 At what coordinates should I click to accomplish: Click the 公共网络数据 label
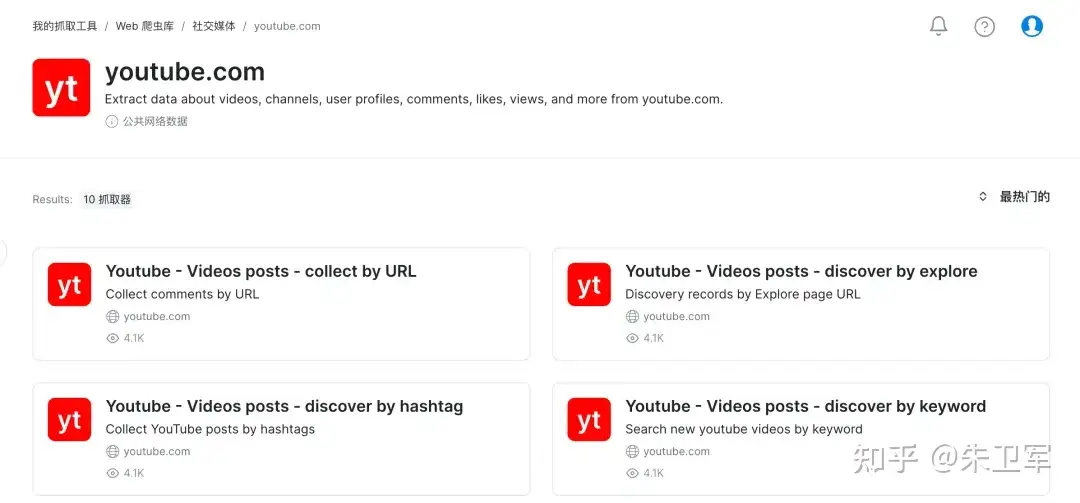[155, 121]
